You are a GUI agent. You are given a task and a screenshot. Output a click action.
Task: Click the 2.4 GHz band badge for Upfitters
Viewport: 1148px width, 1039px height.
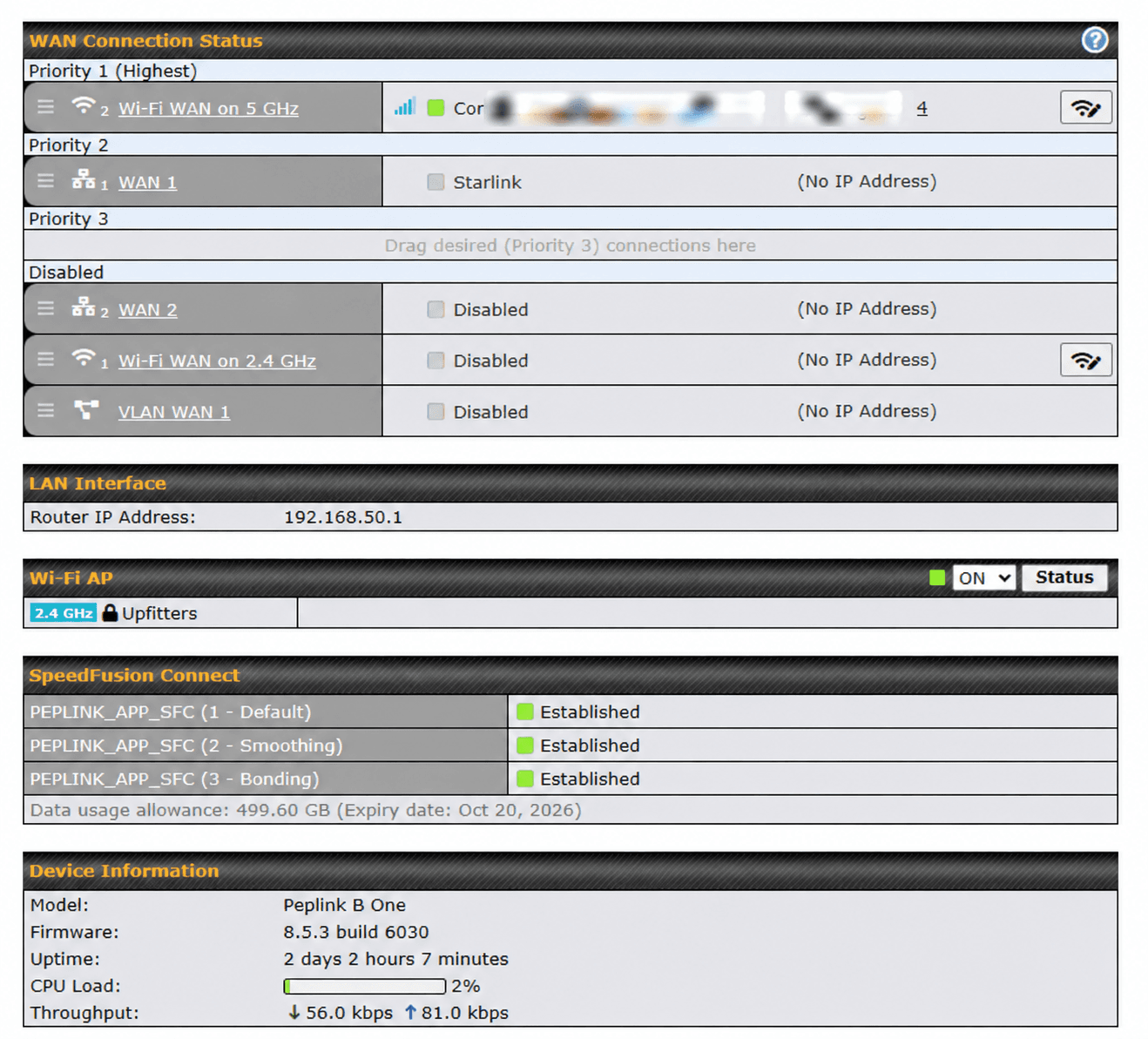[x=63, y=613]
